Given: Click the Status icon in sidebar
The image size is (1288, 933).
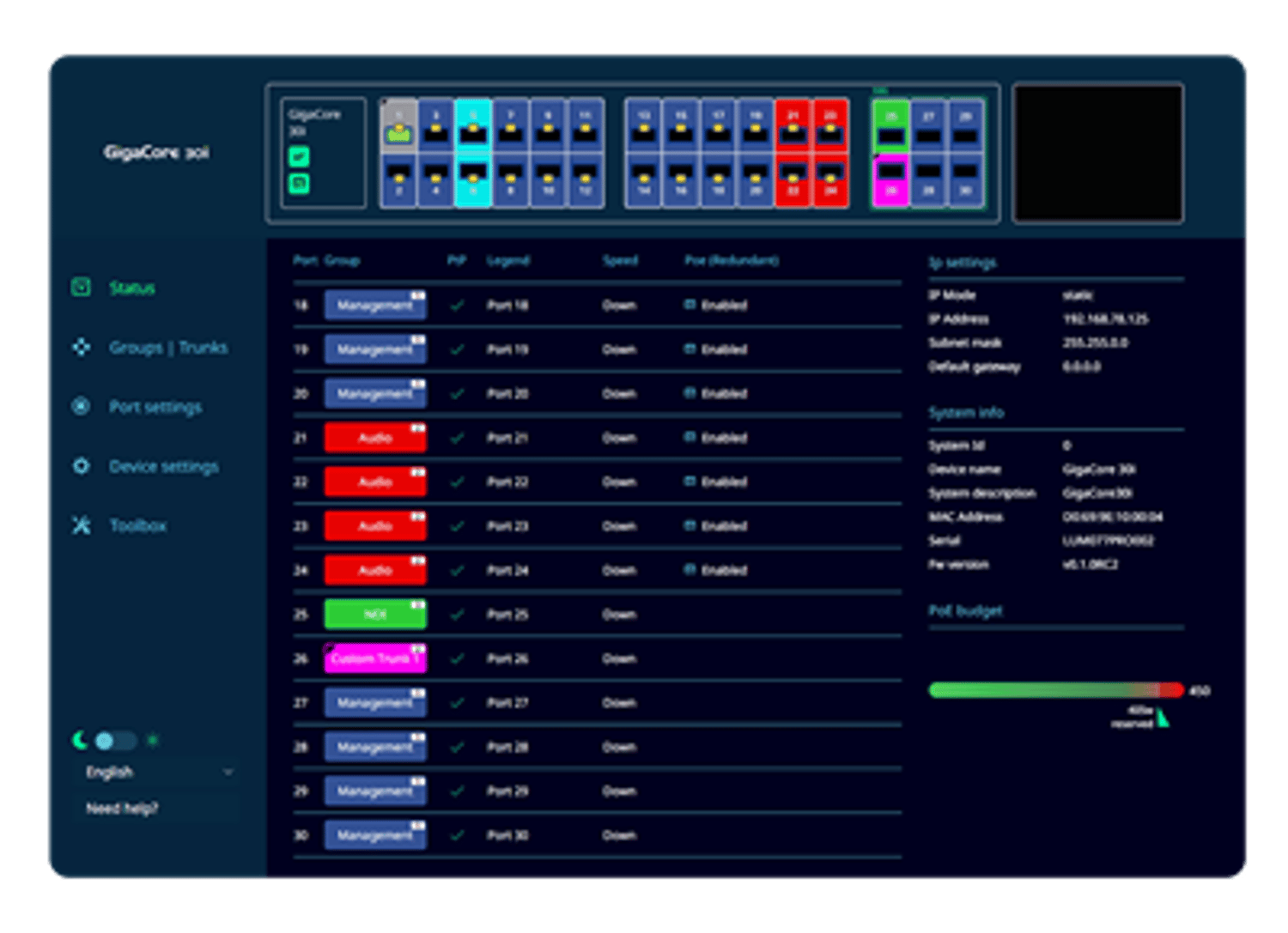Looking at the screenshot, I should click(x=81, y=288).
